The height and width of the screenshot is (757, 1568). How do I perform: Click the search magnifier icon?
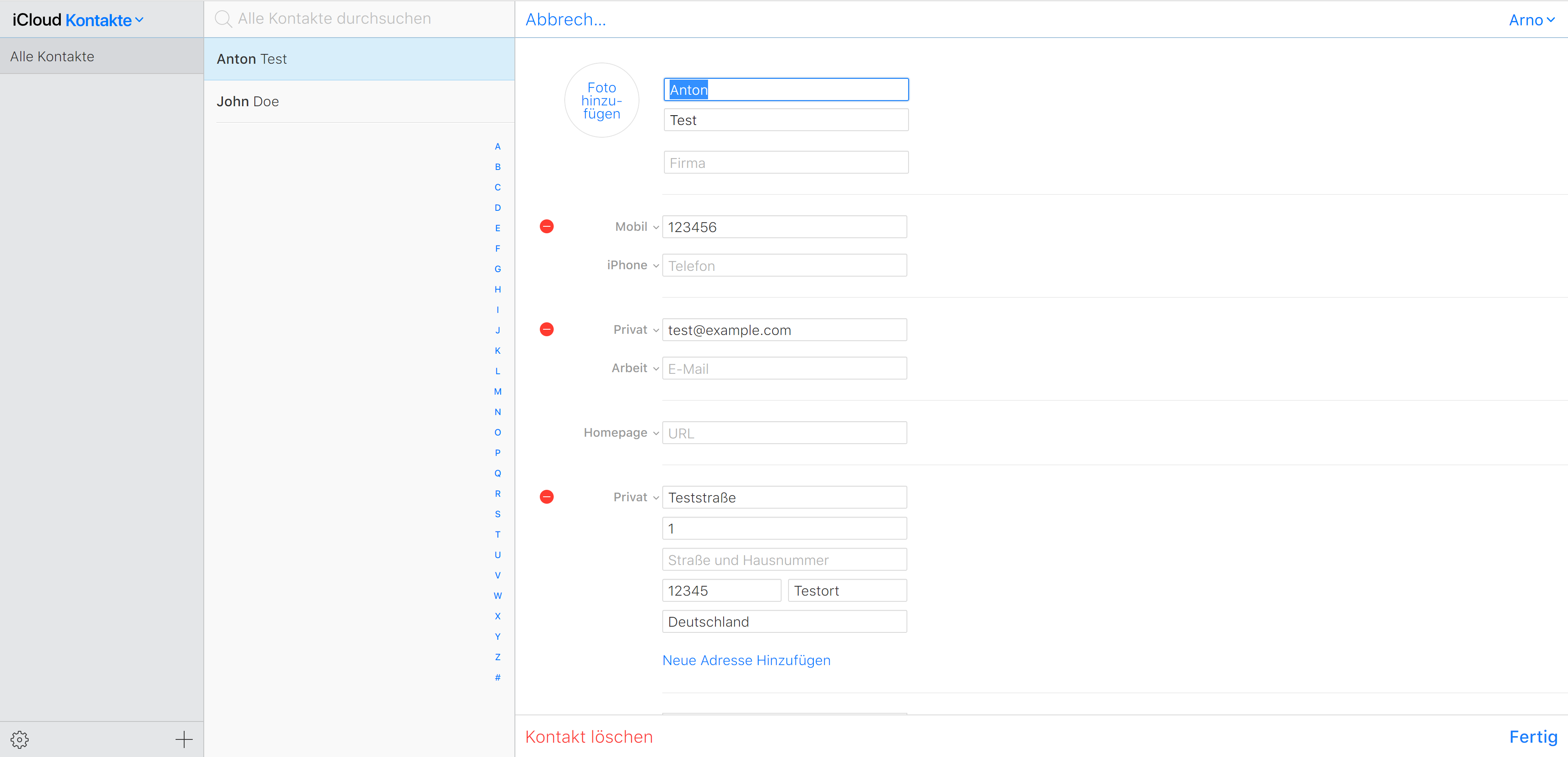tap(223, 19)
